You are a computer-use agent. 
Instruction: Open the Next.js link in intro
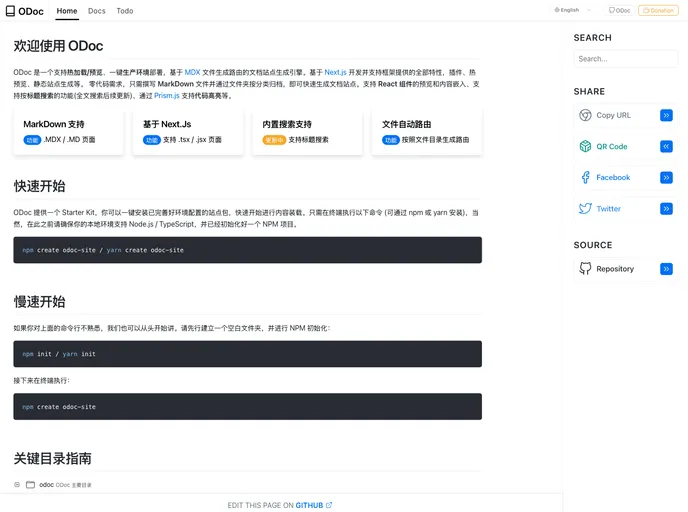(335, 72)
